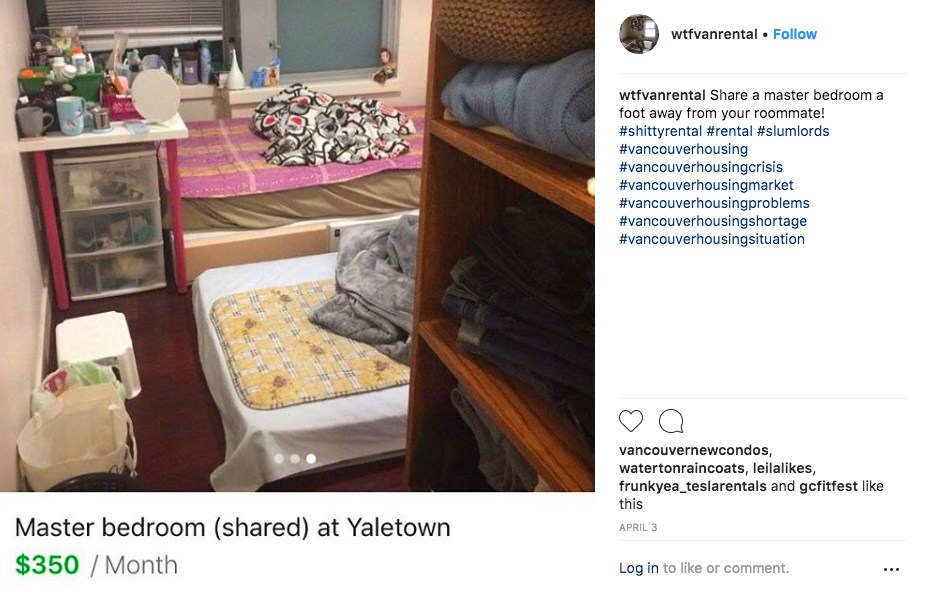Image resolution: width=925 pixels, height=592 pixels.
Task: Open the #vancouverhousingshortage hashtag
Action: (713, 221)
